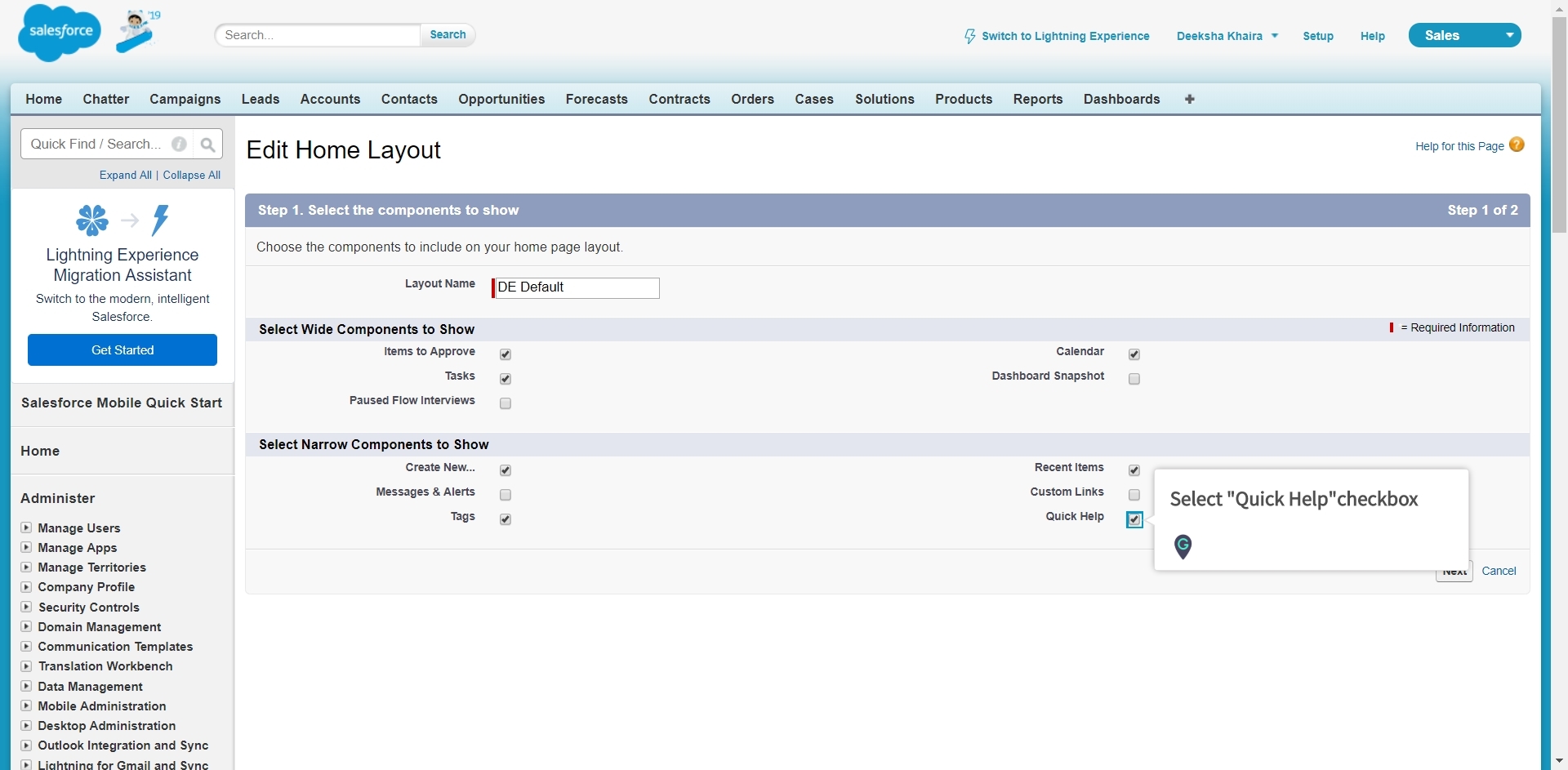This screenshot has height=770, width=1568.
Task: Expand the Domain Management node
Action: coord(26,626)
